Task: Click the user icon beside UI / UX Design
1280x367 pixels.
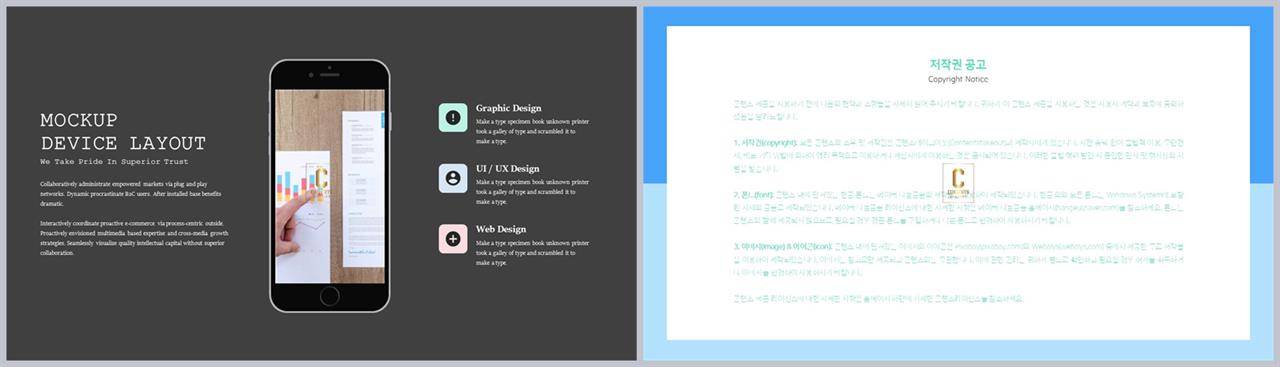Action: click(x=453, y=178)
